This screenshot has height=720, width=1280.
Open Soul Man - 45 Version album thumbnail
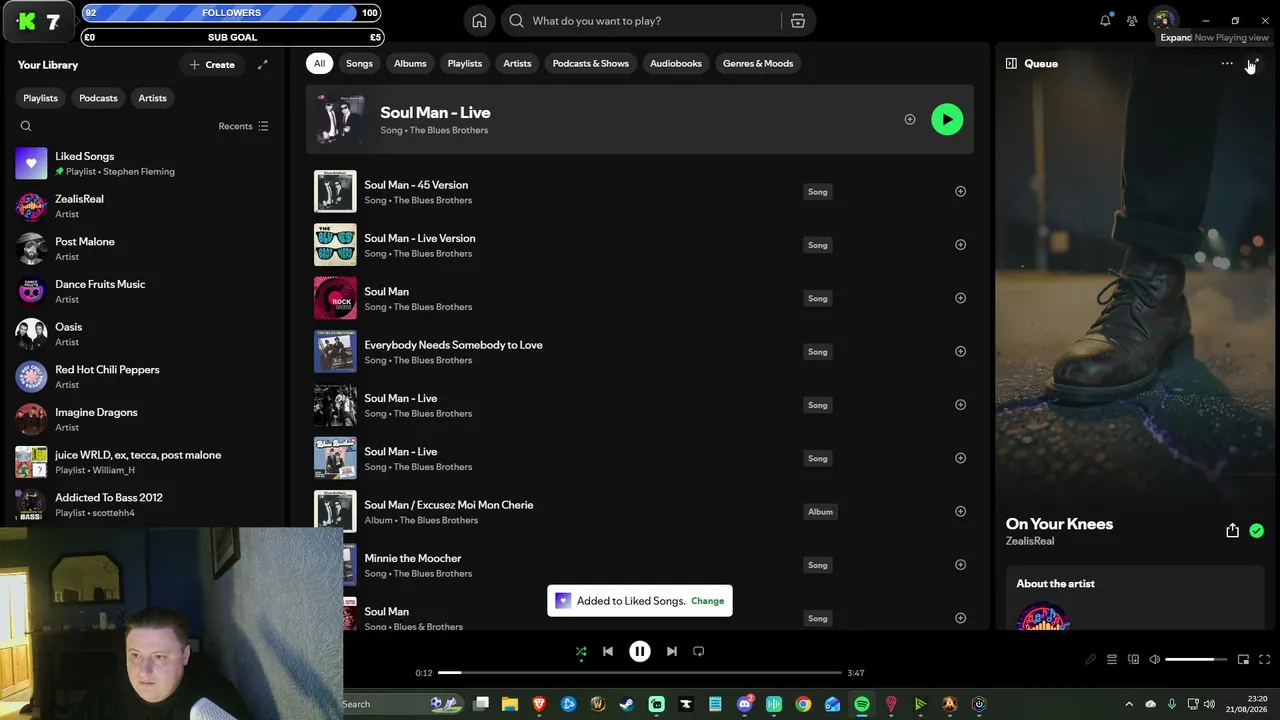(335, 191)
